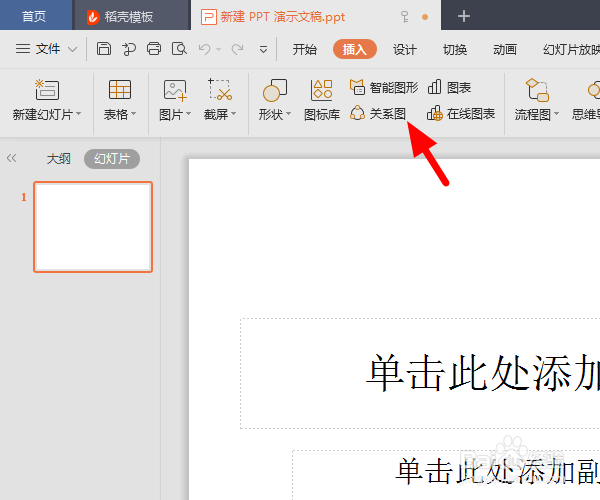This screenshot has height=500, width=600.
Task: Expand the 流程图 dropdown arrow
Action: coord(556,114)
